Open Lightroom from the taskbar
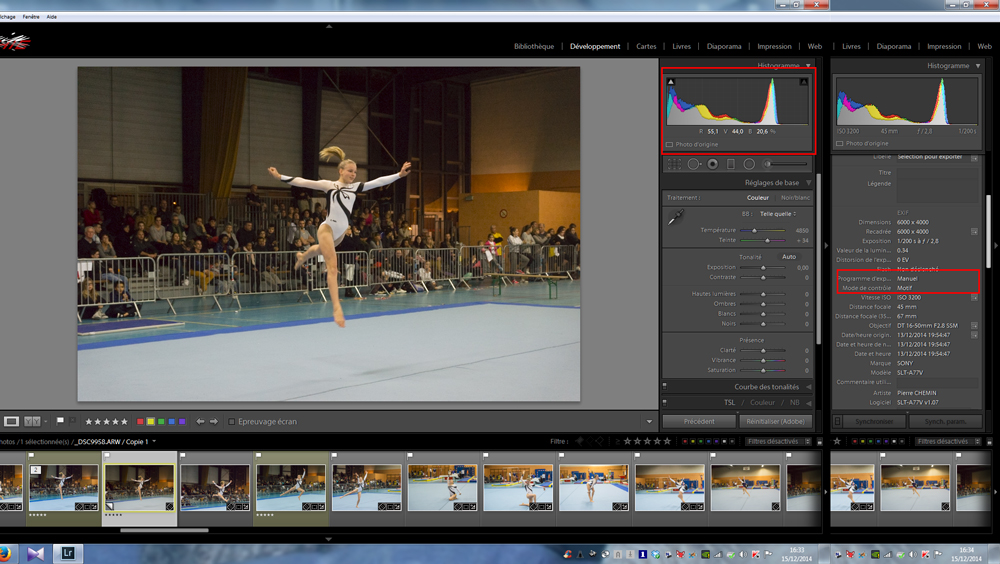 pyautogui.click(x=67, y=553)
